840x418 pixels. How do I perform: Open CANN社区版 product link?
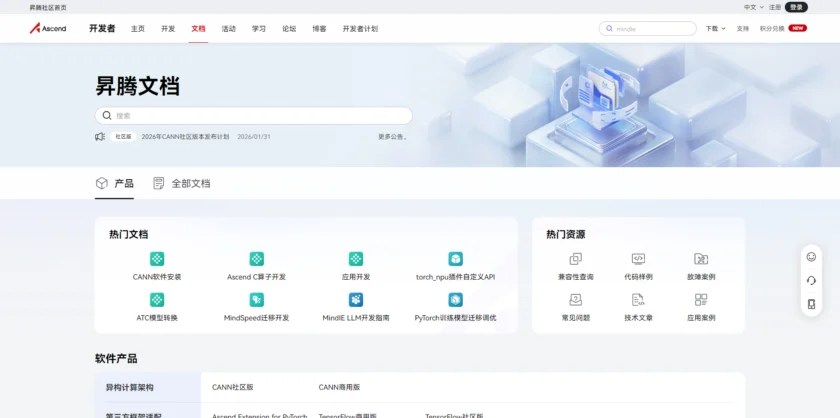click(x=232, y=387)
